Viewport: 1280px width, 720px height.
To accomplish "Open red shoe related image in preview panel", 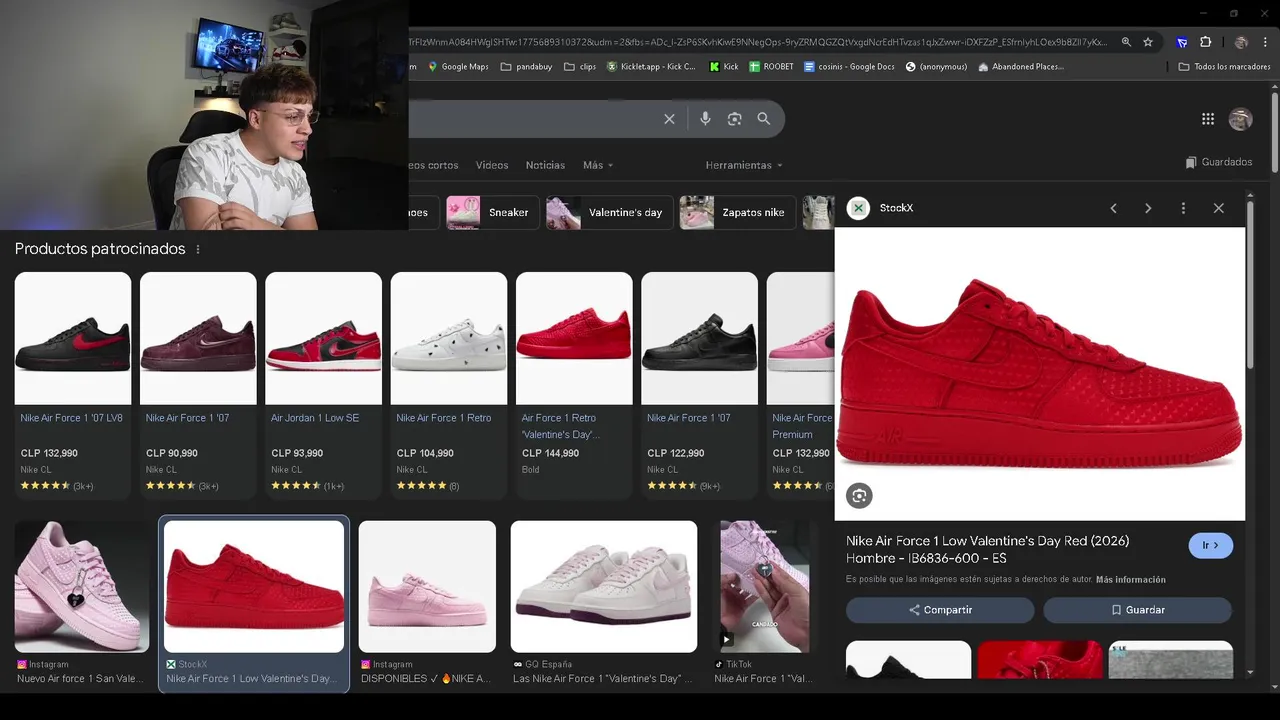I will pyautogui.click(x=1040, y=660).
